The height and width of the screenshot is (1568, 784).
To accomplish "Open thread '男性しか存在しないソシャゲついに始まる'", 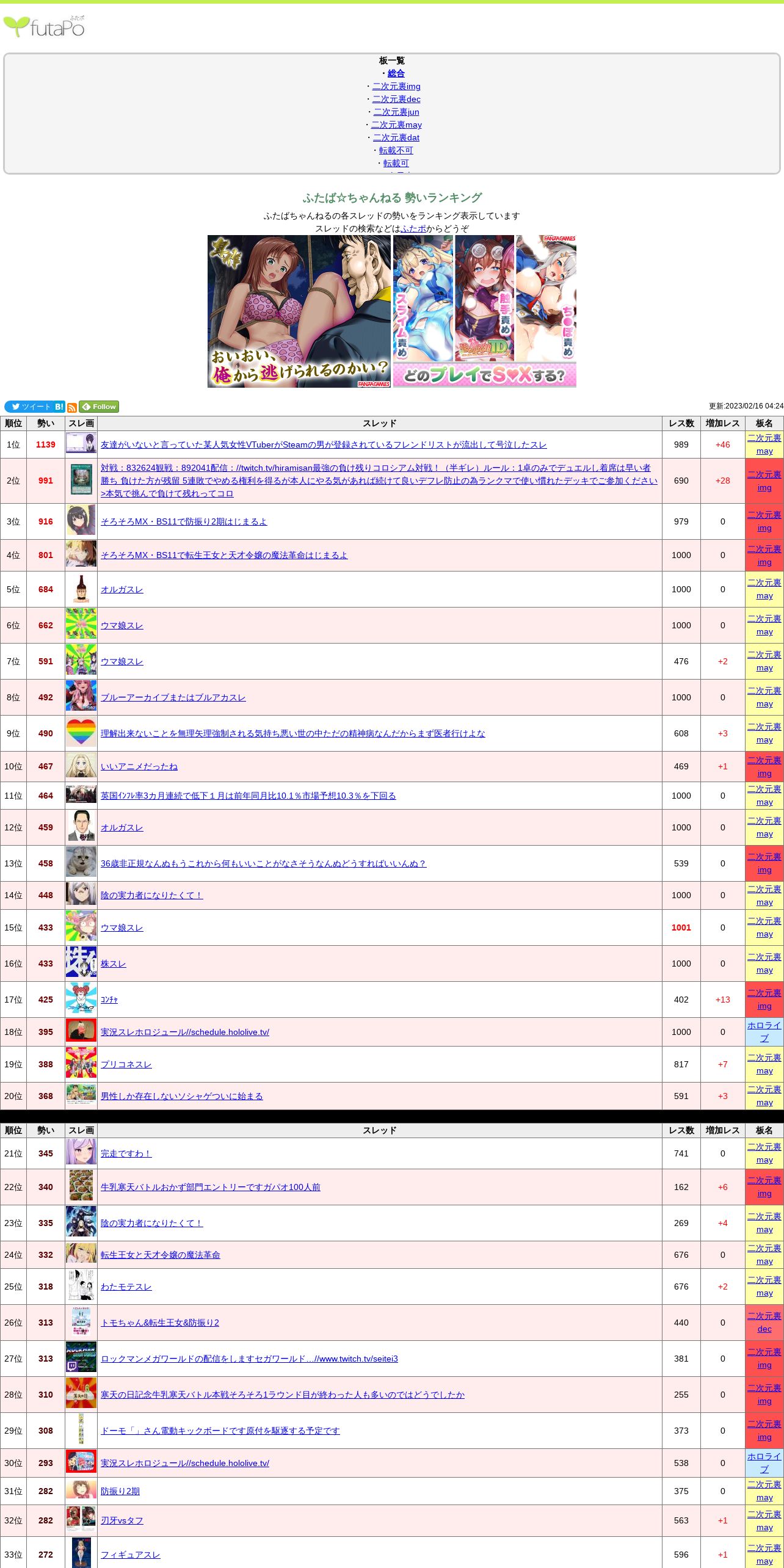I will click(182, 1096).
